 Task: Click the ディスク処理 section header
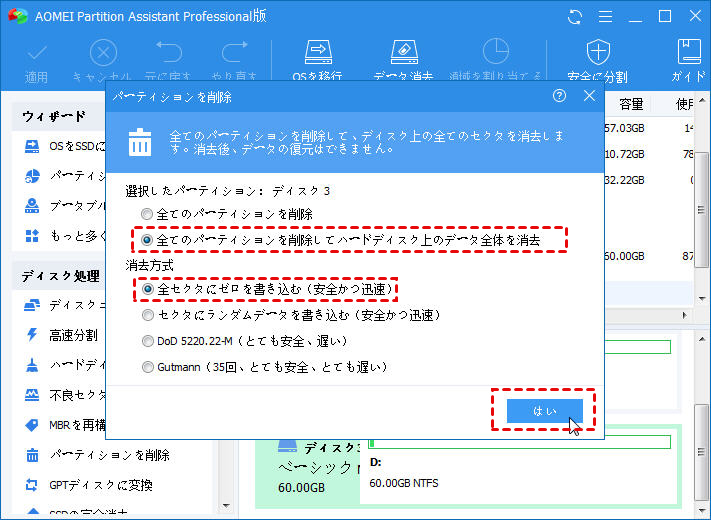[x=61, y=276]
